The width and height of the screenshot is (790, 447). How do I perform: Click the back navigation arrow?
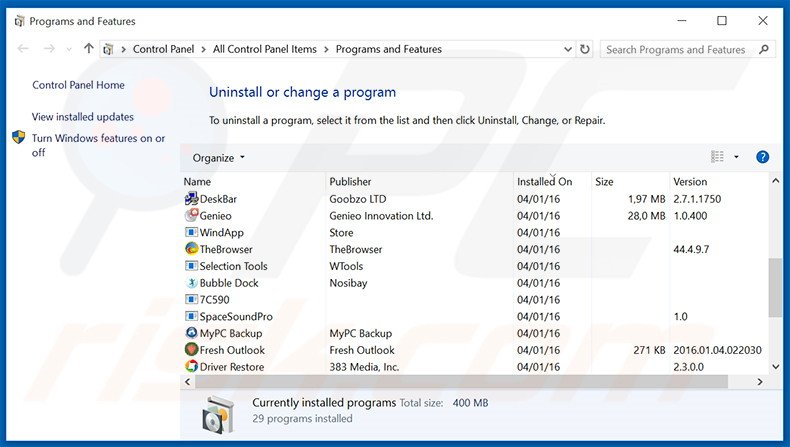pos(23,49)
